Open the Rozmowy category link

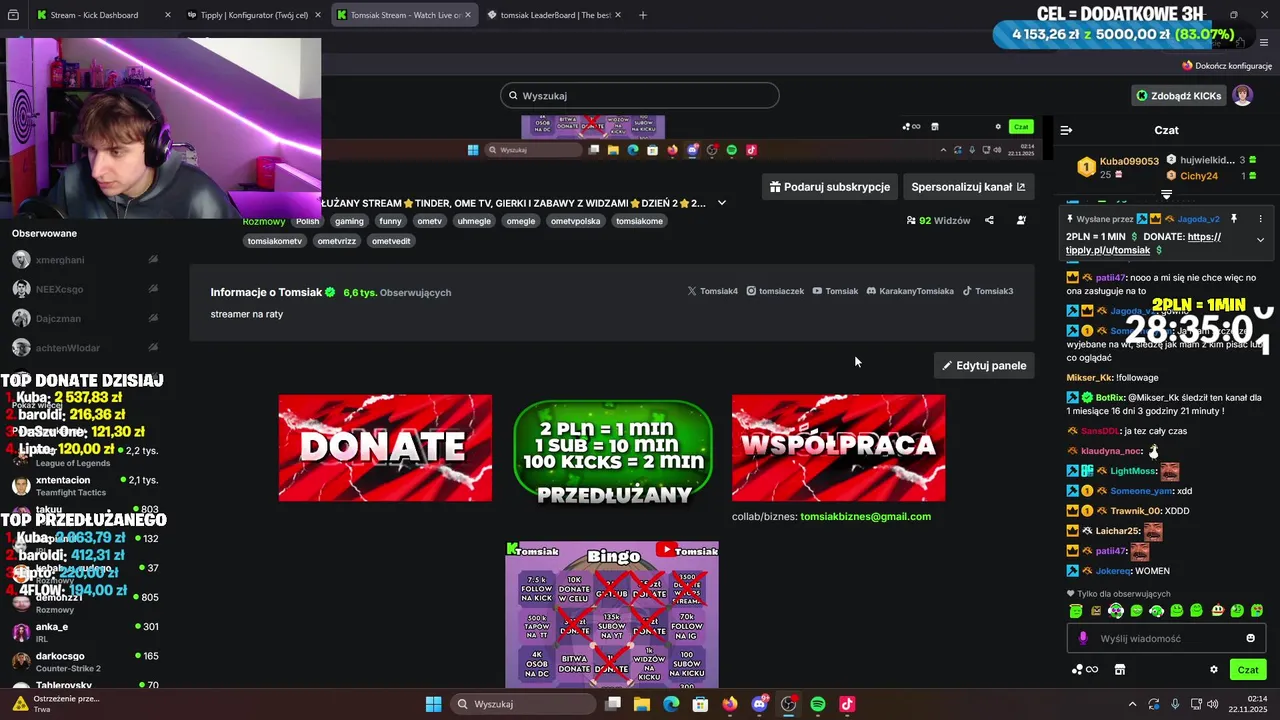(264, 221)
